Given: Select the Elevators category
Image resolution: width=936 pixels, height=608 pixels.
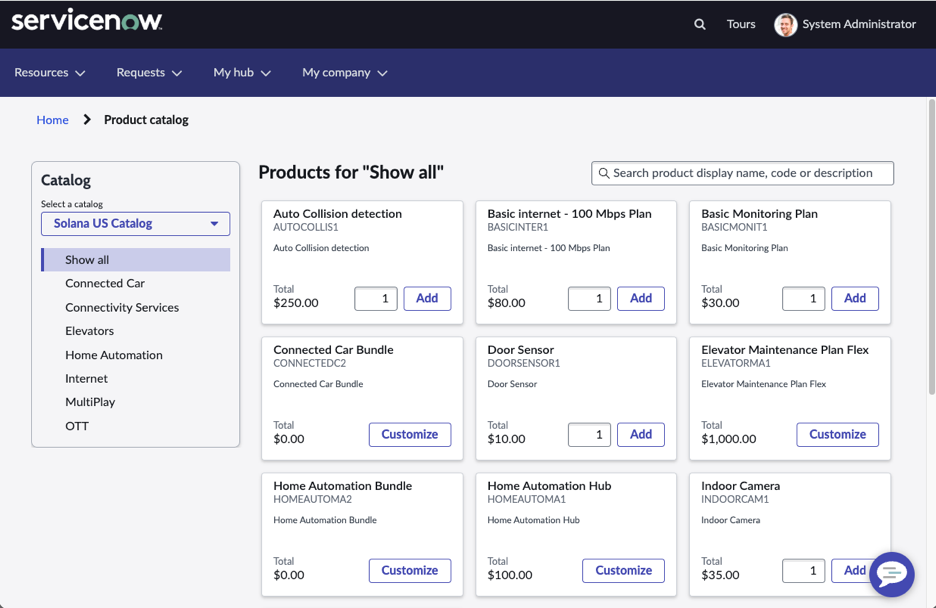Looking at the screenshot, I should [90, 331].
